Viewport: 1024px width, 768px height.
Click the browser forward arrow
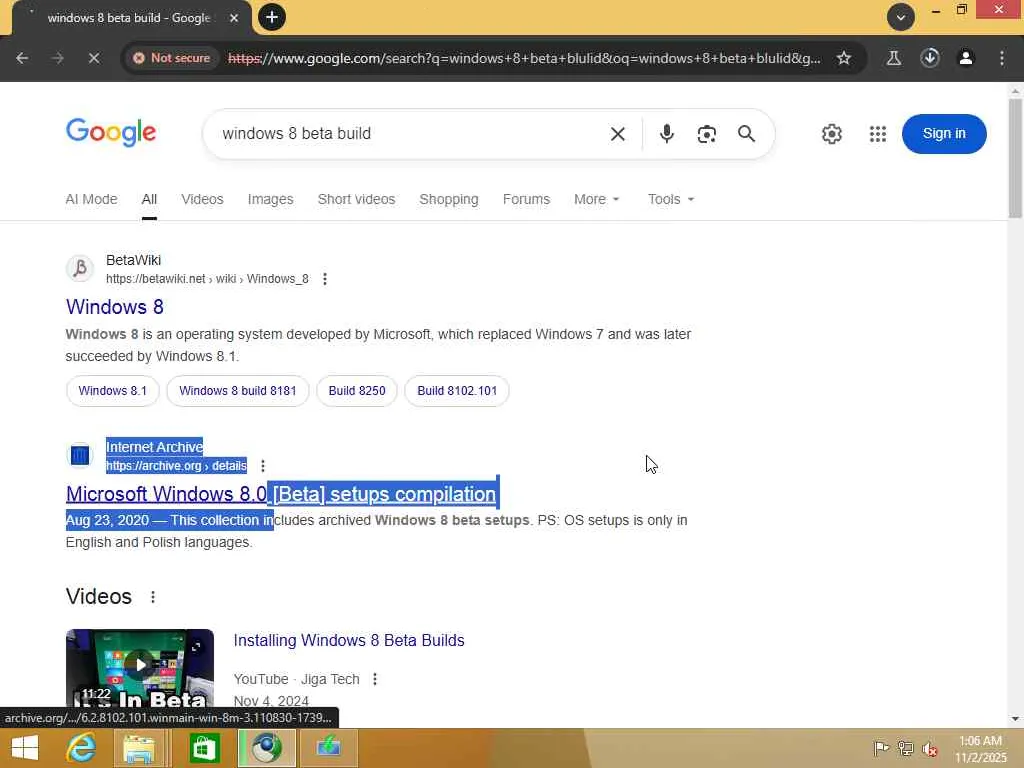pyautogui.click(x=58, y=58)
